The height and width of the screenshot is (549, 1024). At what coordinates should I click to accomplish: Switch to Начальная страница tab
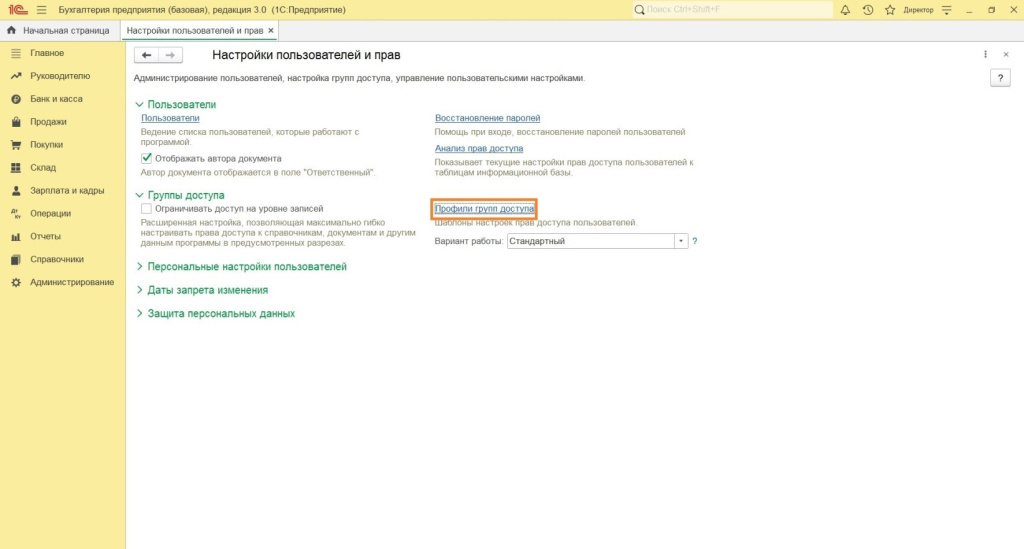[58, 31]
